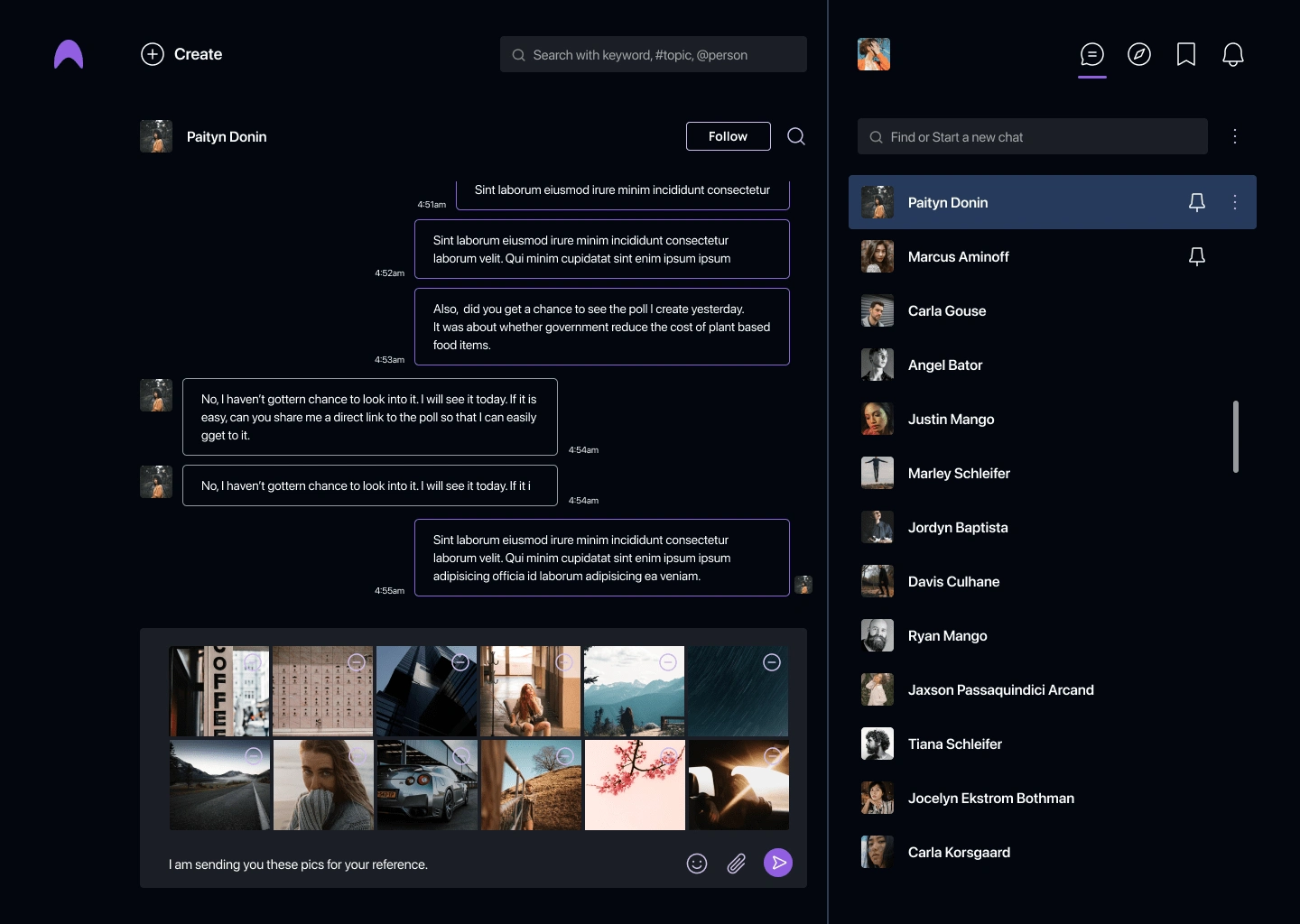Open the notifications bell tab
Image resolution: width=1300 pixels, height=924 pixels.
(1233, 55)
